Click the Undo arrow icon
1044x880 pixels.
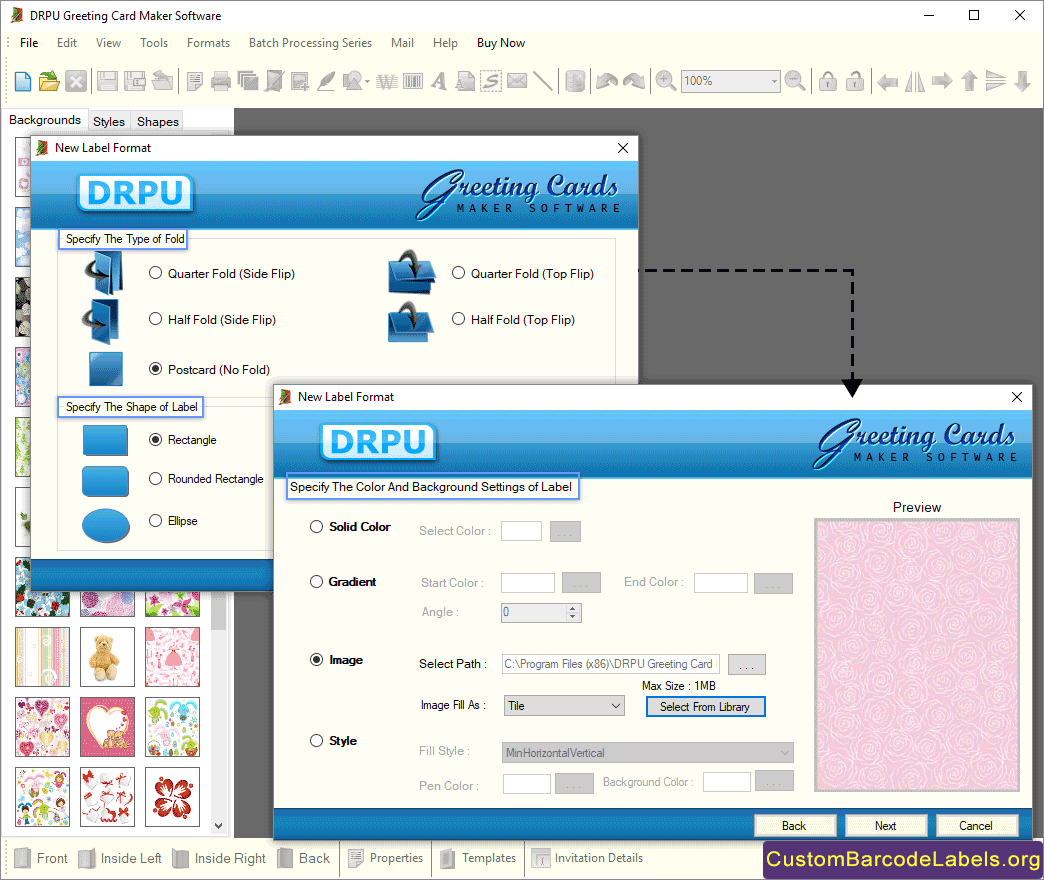click(607, 81)
